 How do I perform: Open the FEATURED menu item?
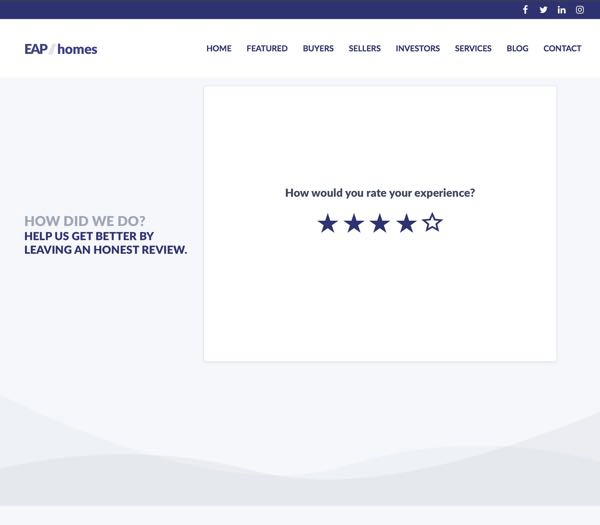click(x=267, y=49)
